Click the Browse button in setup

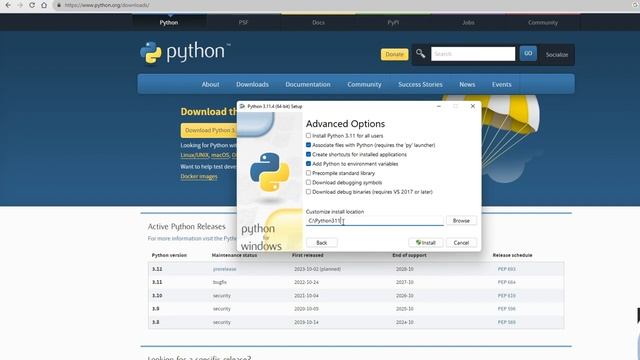pos(461,220)
